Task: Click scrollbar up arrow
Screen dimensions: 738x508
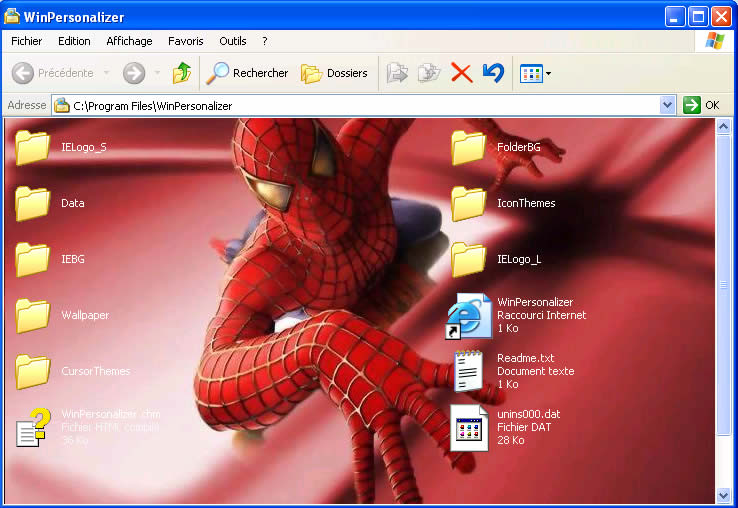Action: tap(723, 126)
